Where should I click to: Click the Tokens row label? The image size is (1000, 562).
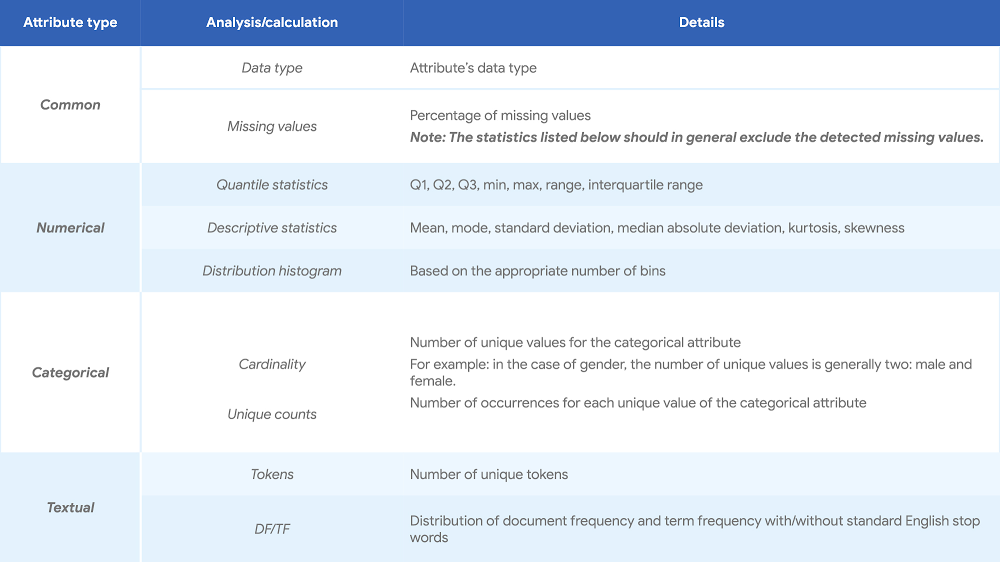pyautogui.click(x=272, y=474)
